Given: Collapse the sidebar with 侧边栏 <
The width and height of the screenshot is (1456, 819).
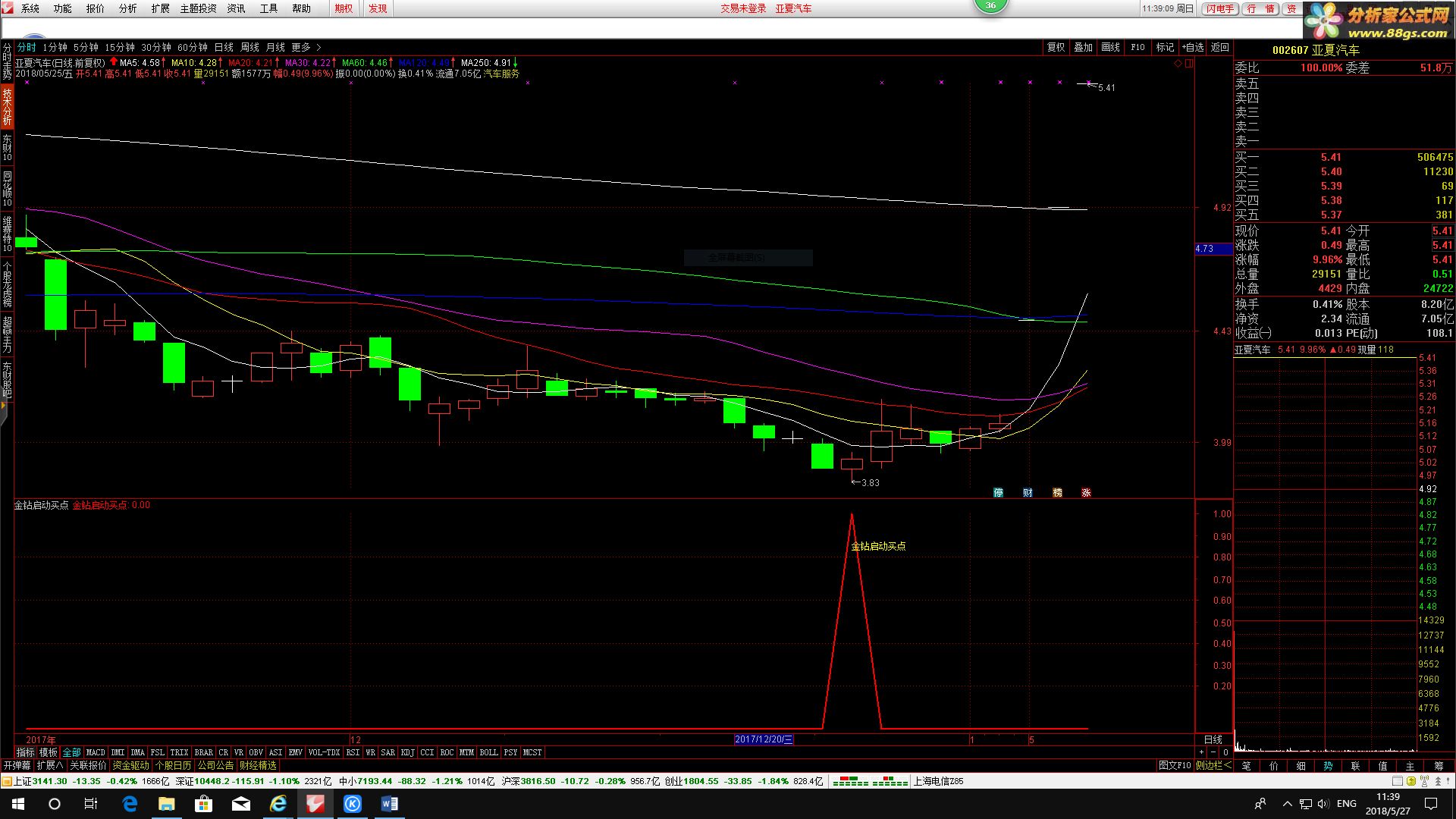Looking at the screenshot, I should 1214,766.
